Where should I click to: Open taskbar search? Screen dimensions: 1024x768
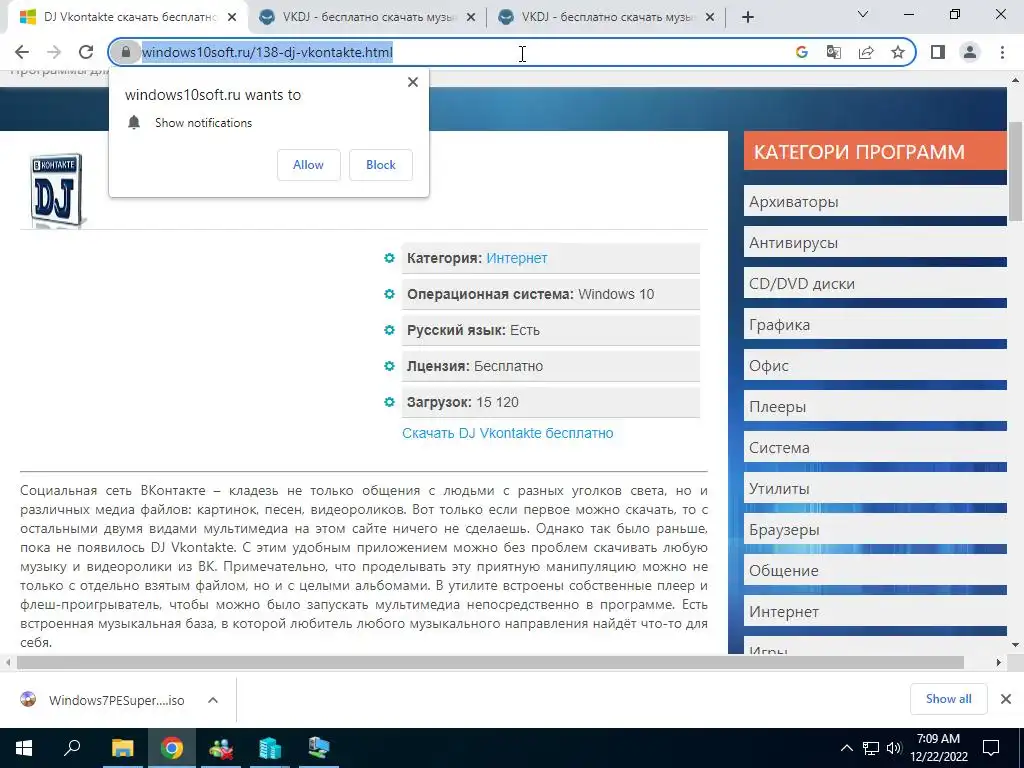72,748
